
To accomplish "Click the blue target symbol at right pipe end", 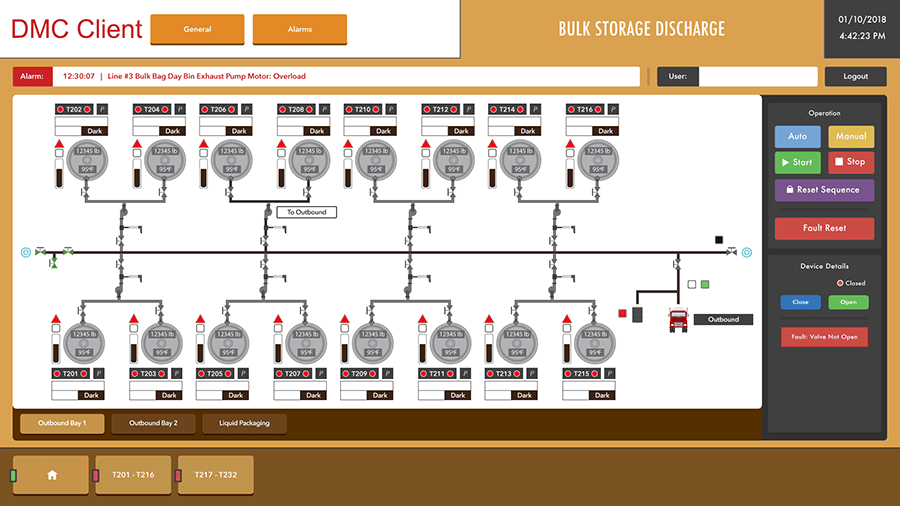I will (747, 252).
